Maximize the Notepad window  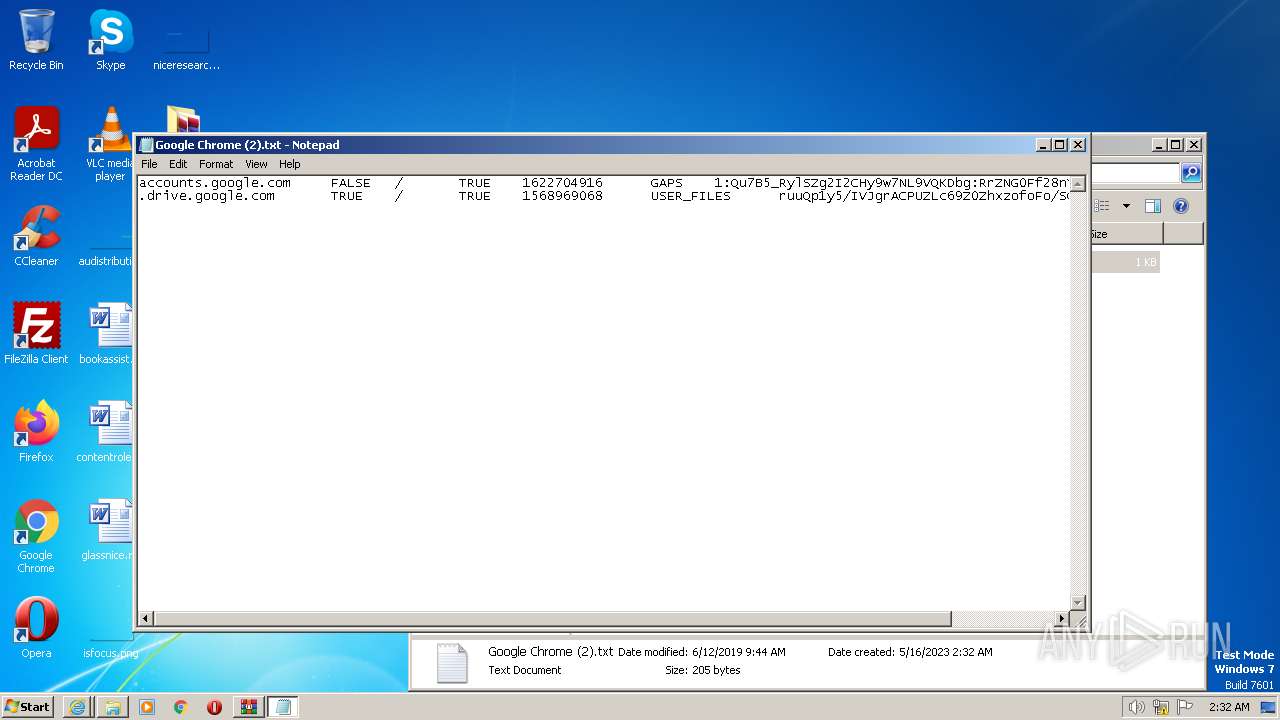click(x=1060, y=145)
